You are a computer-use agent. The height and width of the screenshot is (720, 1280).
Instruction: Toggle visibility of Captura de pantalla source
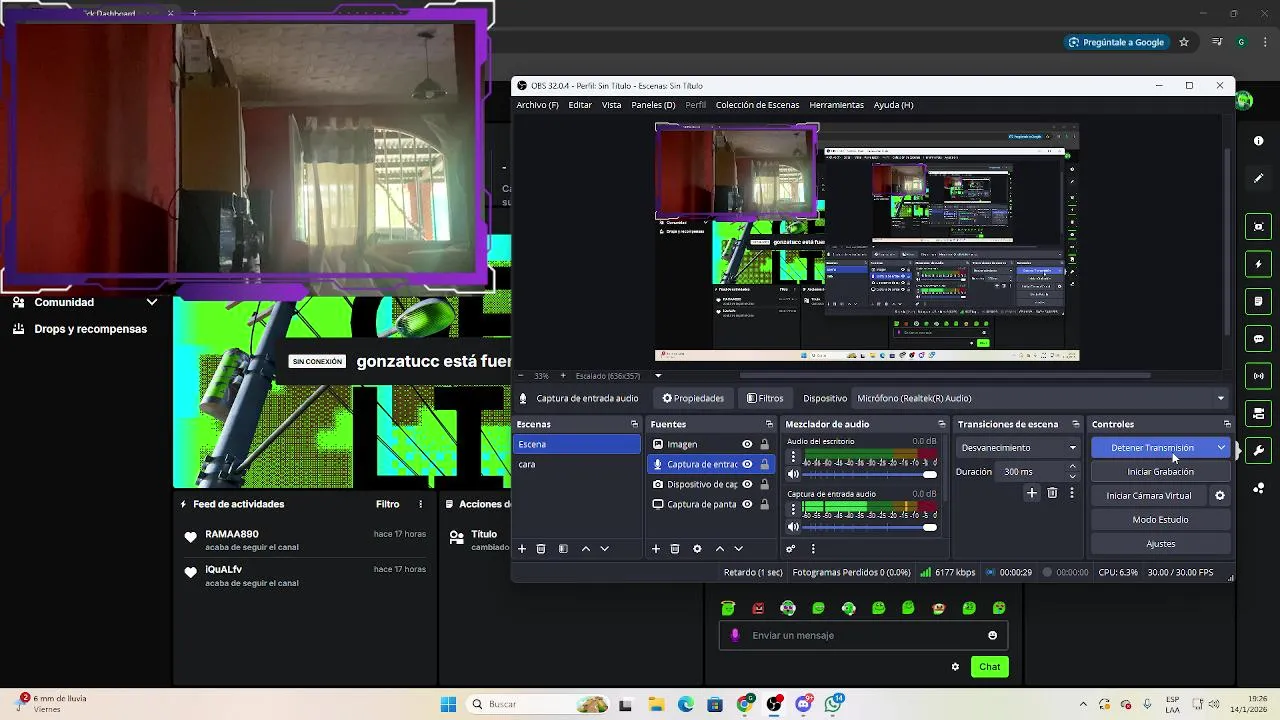[x=747, y=504]
